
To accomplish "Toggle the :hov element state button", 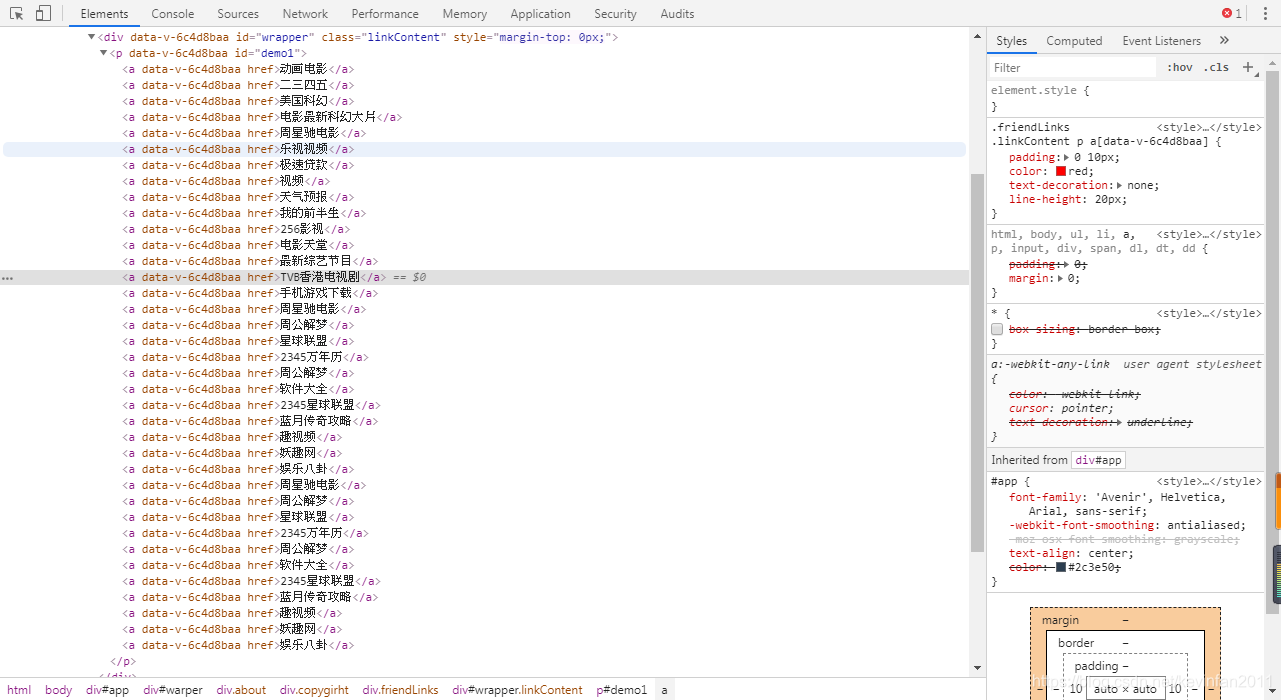I will pyautogui.click(x=1180, y=68).
